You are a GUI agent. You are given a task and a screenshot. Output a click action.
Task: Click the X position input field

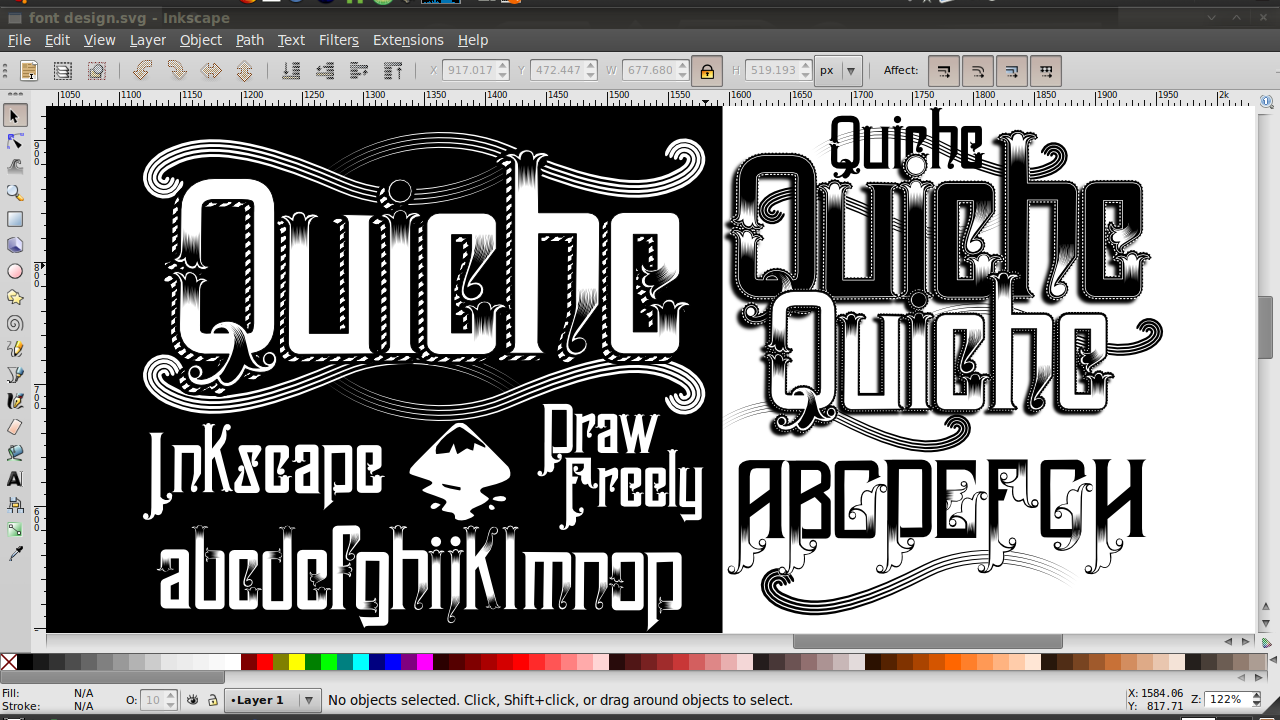click(469, 71)
